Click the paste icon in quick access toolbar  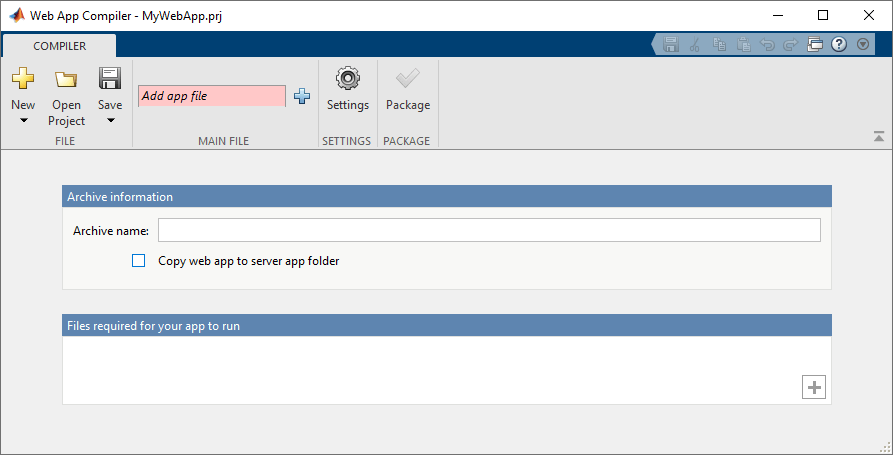[x=743, y=45]
